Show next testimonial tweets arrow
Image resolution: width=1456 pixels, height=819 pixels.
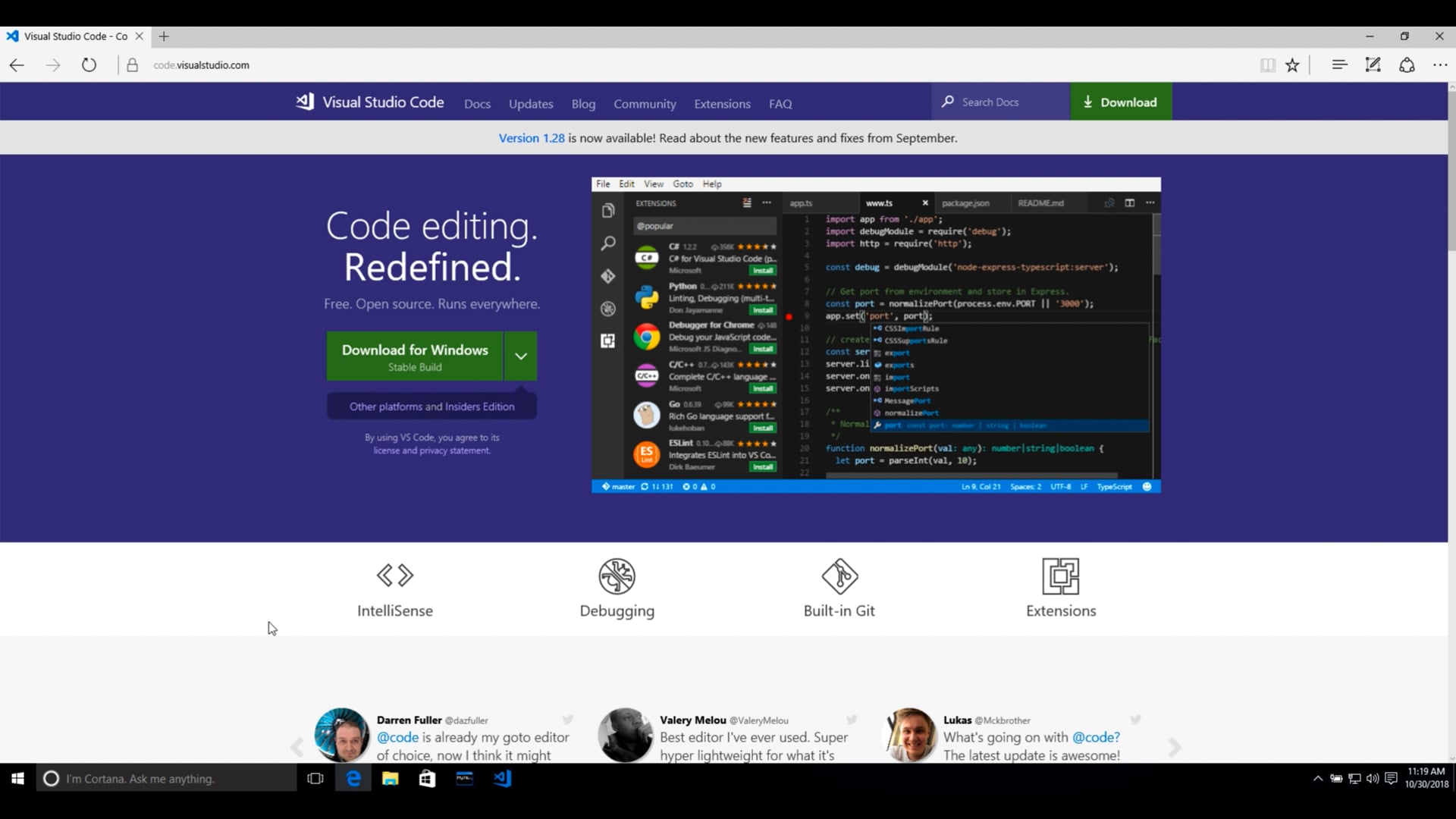1175,748
